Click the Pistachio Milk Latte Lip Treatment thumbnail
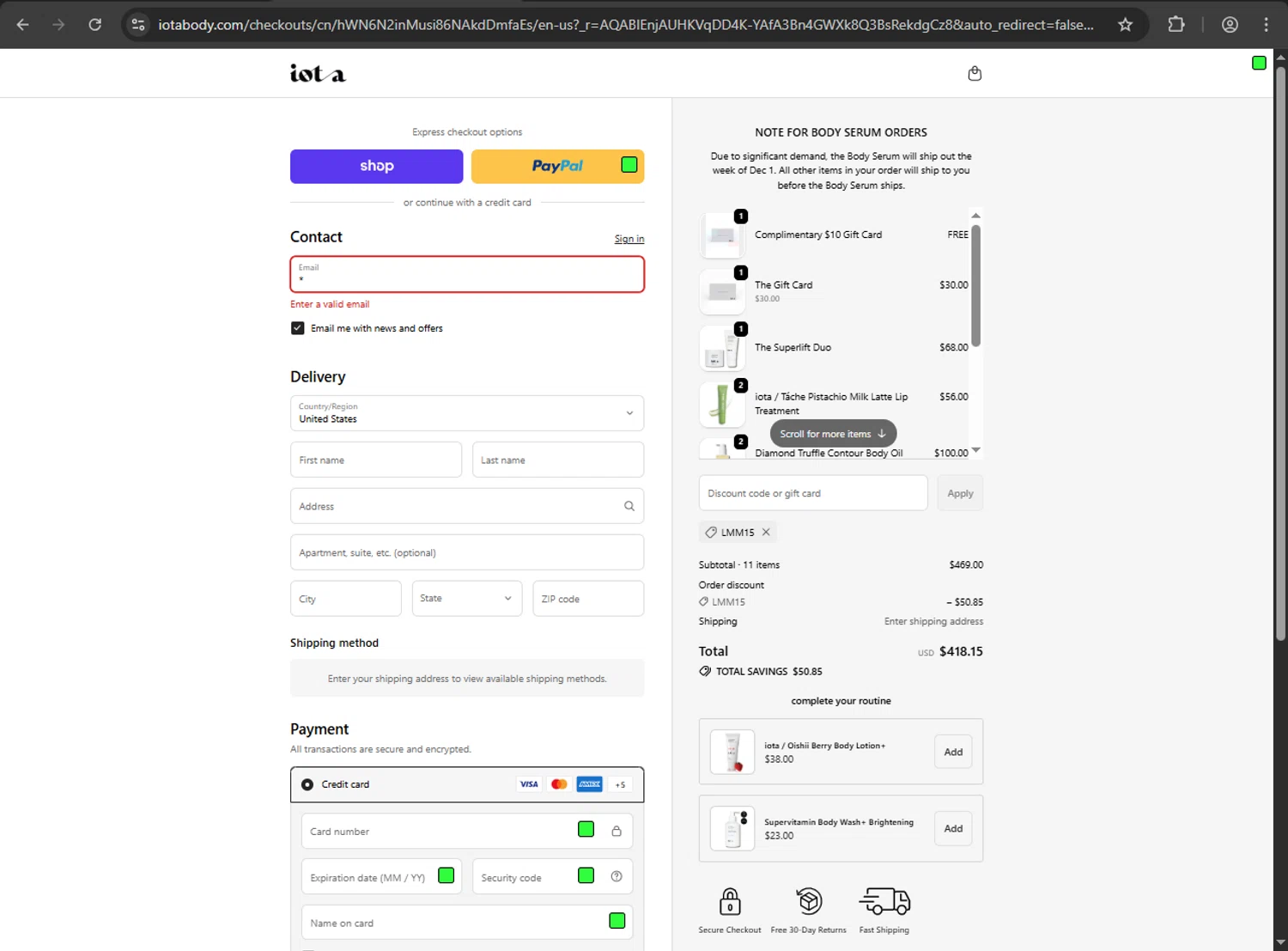Screen dimensions: 1288x951 coord(722,404)
